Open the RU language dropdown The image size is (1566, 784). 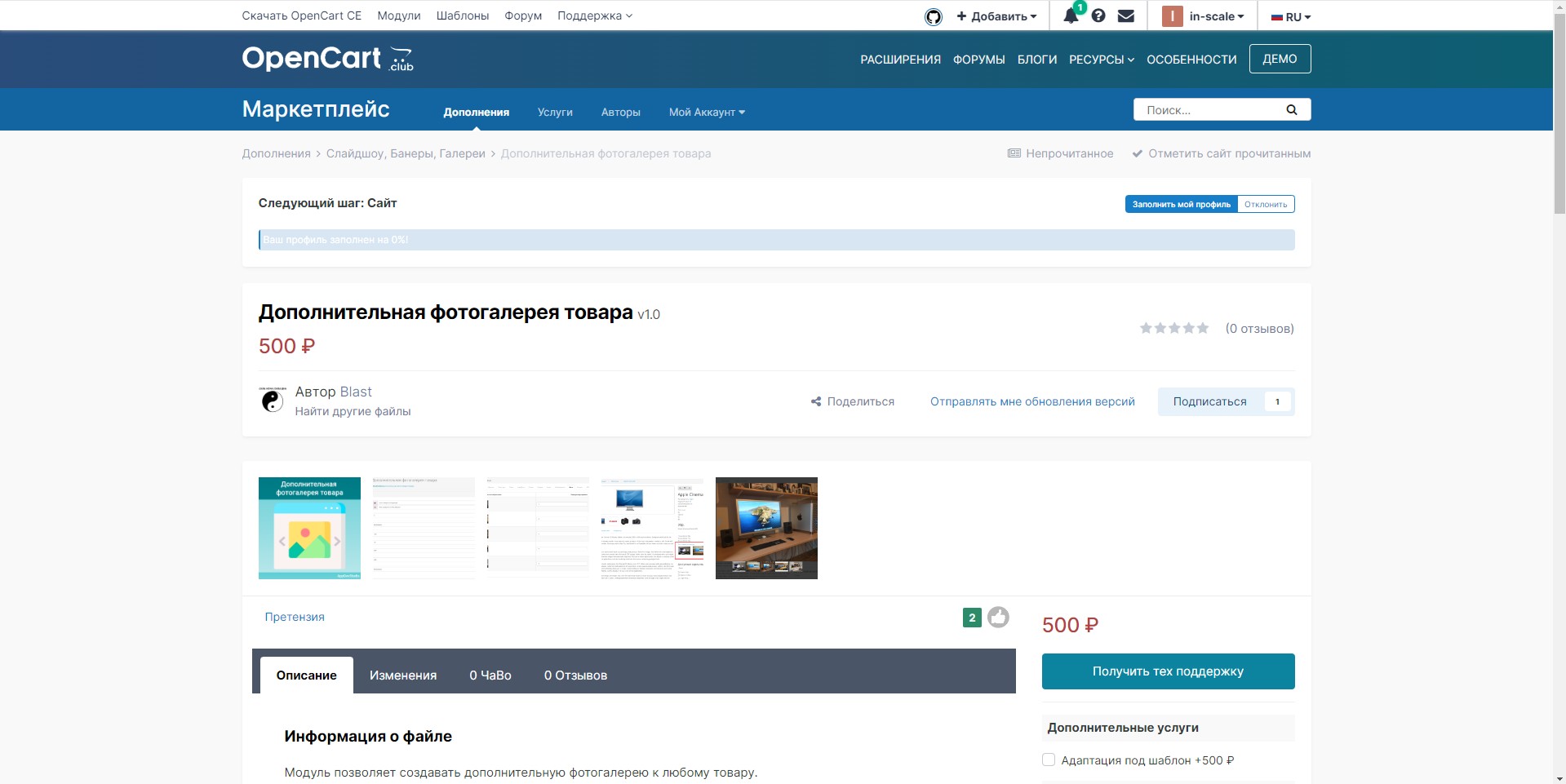pos(1291,16)
